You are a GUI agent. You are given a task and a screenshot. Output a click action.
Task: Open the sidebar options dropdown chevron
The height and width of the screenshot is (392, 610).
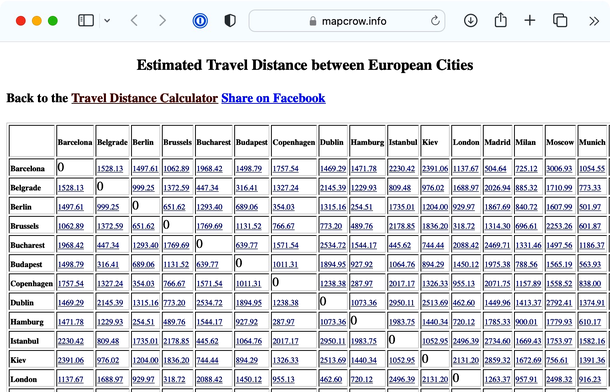(x=107, y=21)
